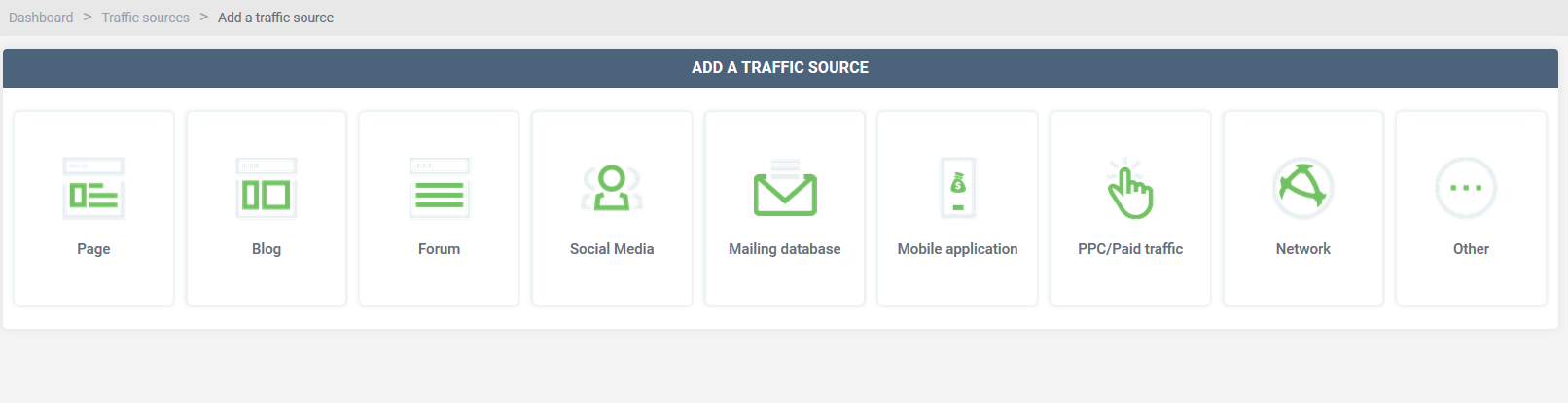Click the "PPC/Paid traffic" text label

click(1130, 249)
